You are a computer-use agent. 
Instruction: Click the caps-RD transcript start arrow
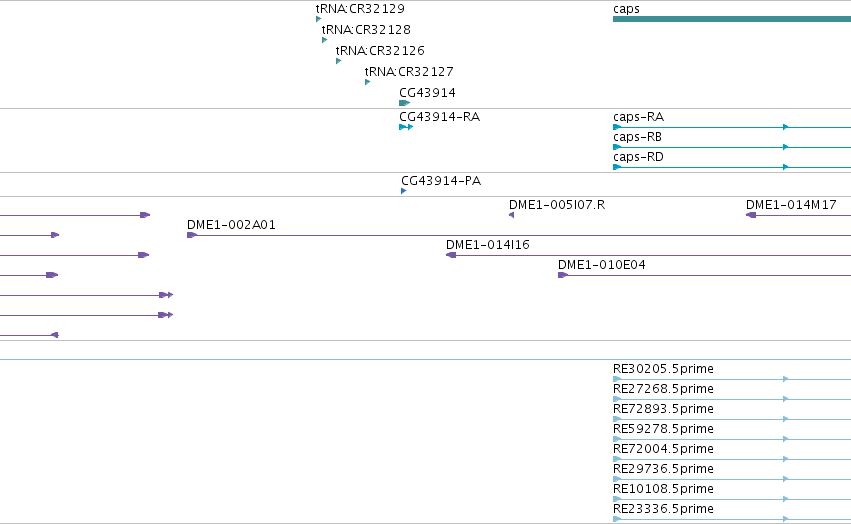617,167
